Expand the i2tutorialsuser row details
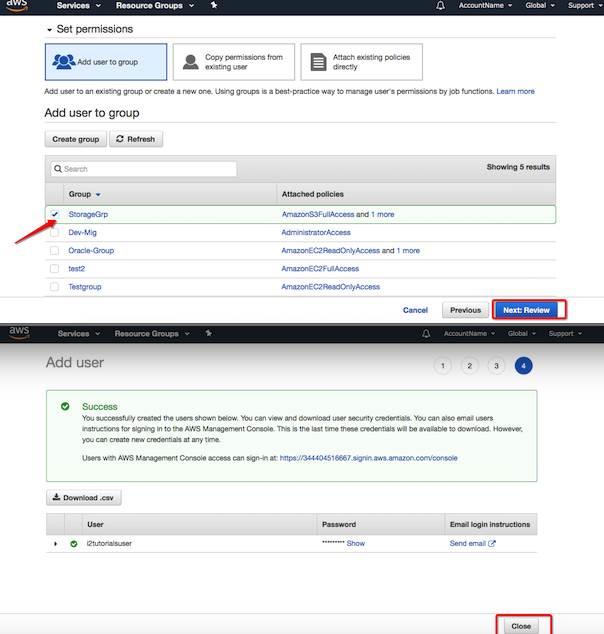The width and height of the screenshot is (604, 634). click(x=56, y=543)
